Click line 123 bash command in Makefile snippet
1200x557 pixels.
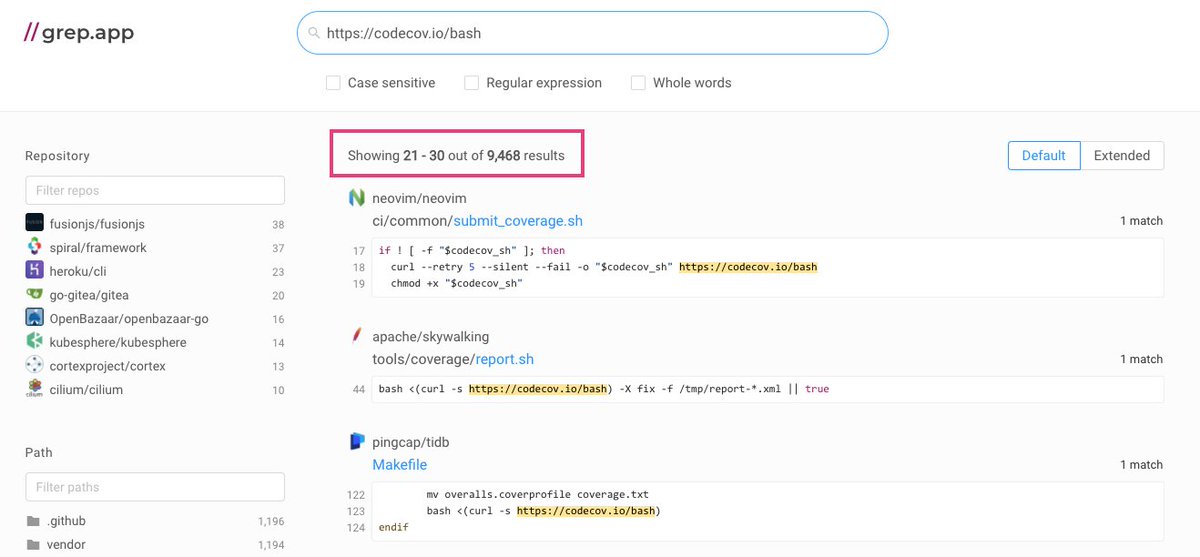[x=544, y=511]
